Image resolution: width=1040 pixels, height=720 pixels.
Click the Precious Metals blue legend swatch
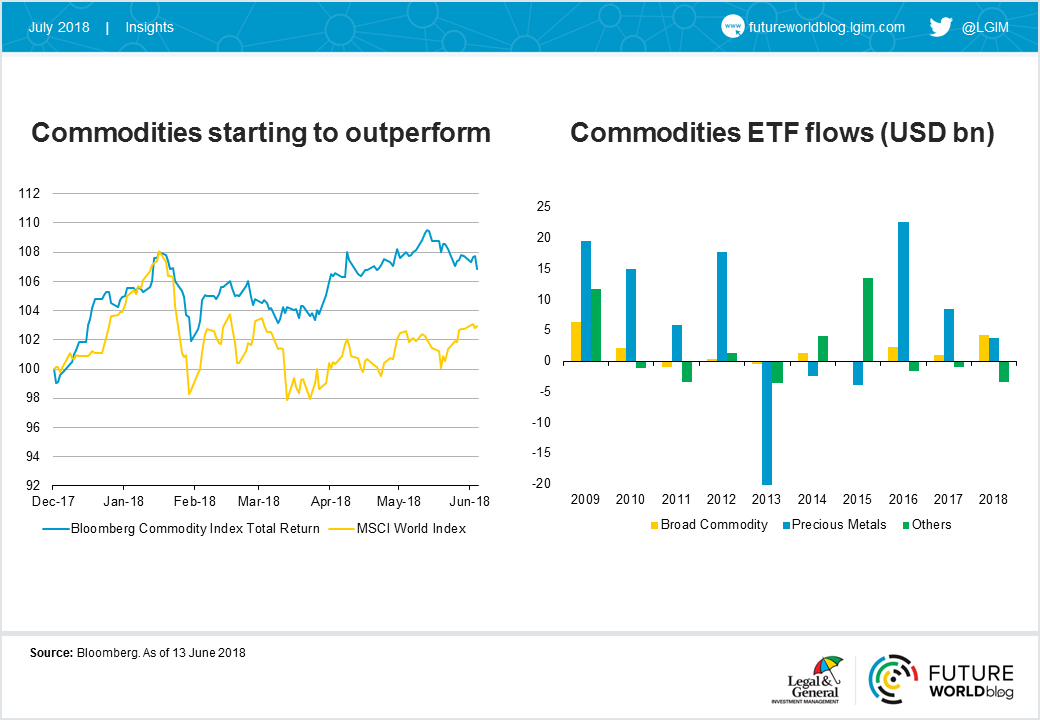(x=786, y=525)
